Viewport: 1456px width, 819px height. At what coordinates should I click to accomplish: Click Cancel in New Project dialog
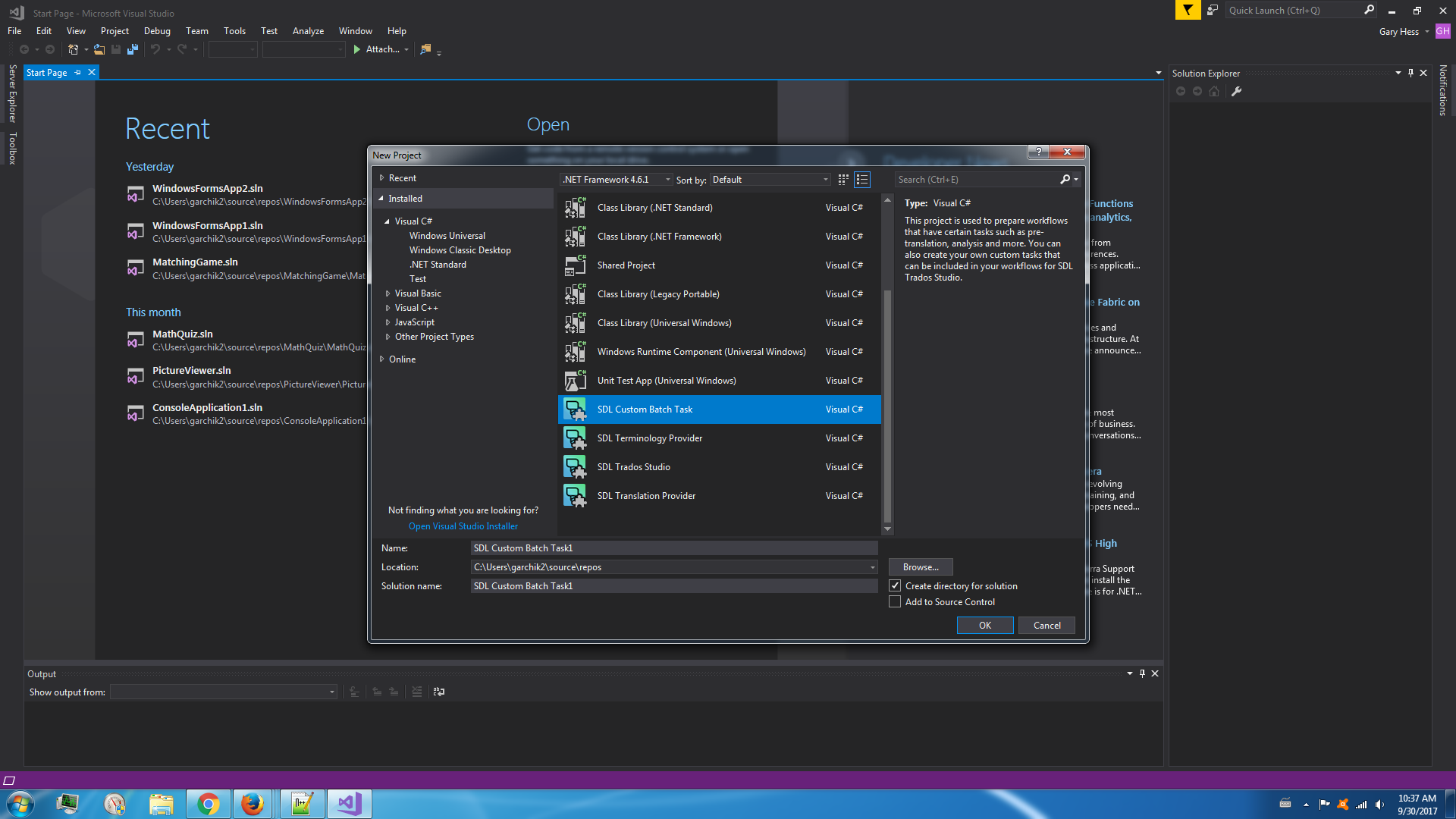[x=1047, y=626]
